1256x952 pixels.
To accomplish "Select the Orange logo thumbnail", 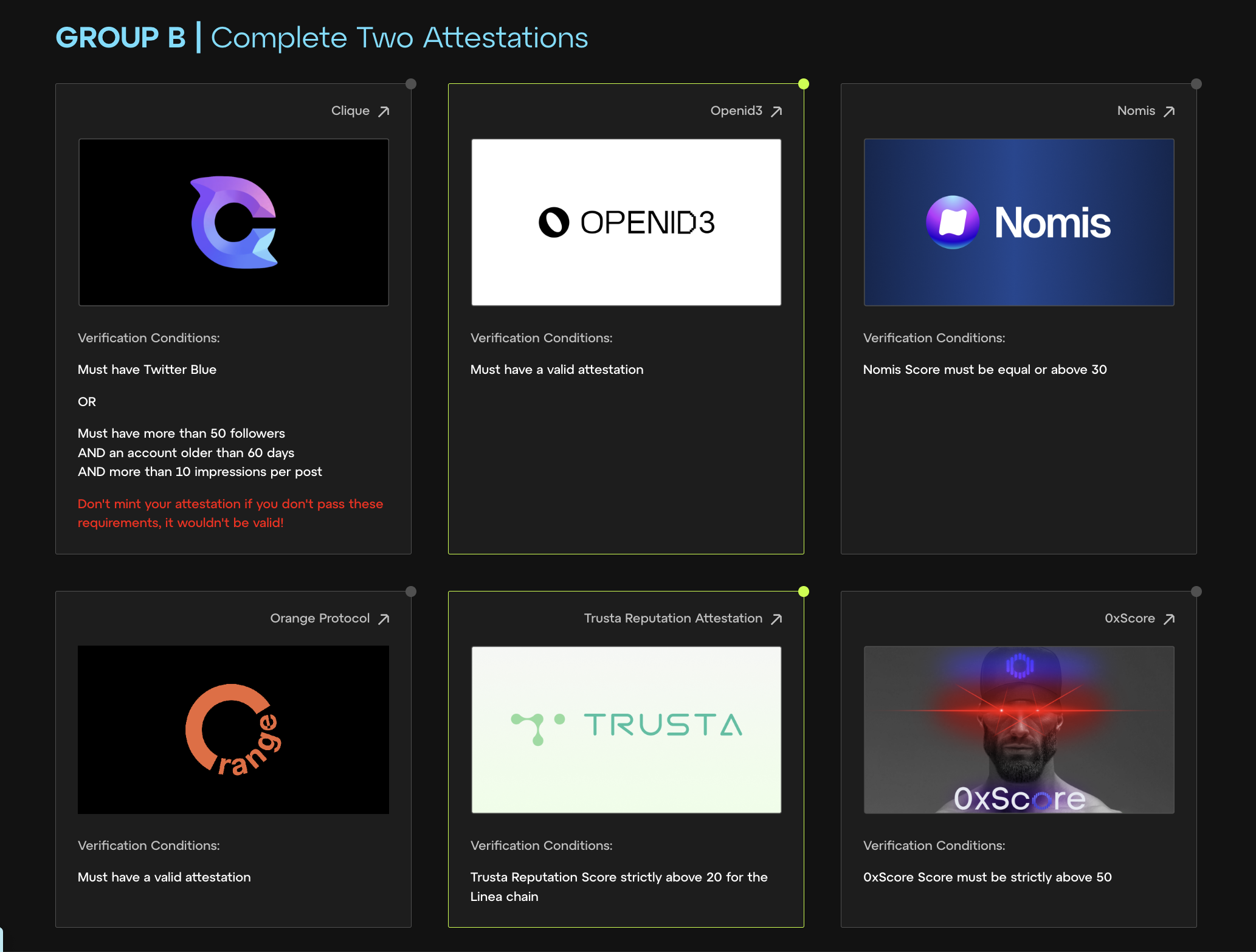I will click(x=233, y=730).
